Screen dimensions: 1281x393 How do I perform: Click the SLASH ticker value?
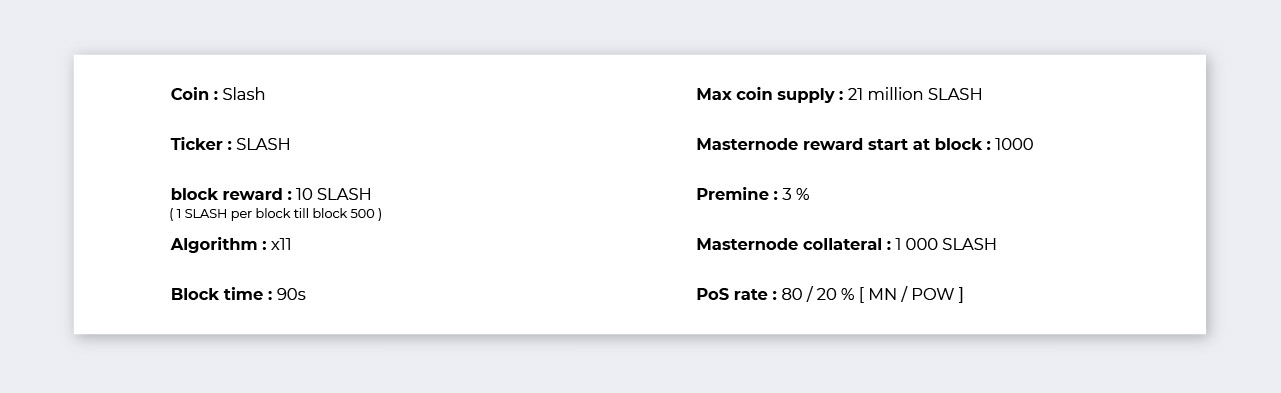(x=263, y=144)
